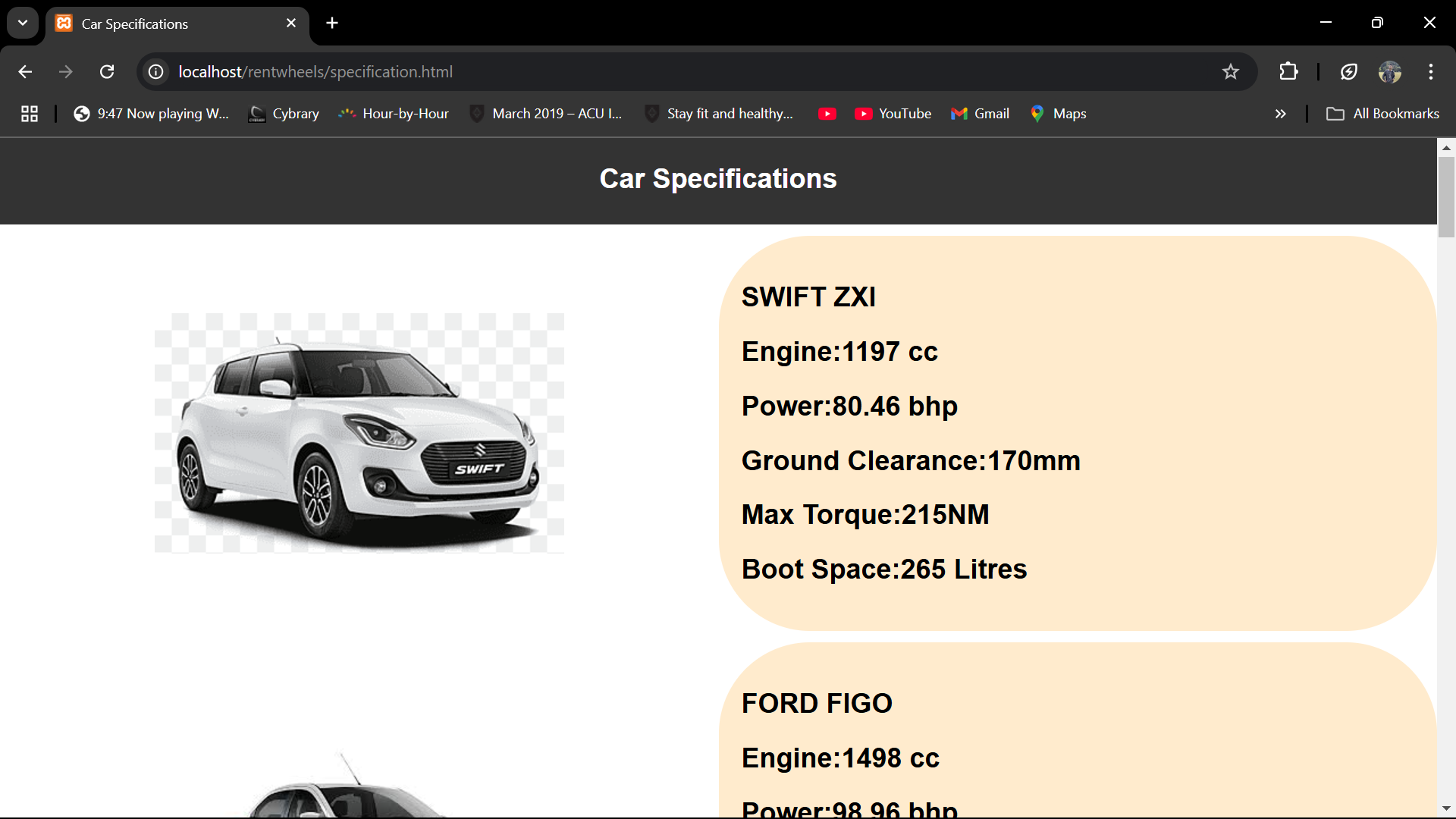Open the '9:47 Now playing W...' bookmark
The height and width of the screenshot is (819, 1456).
(151, 114)
